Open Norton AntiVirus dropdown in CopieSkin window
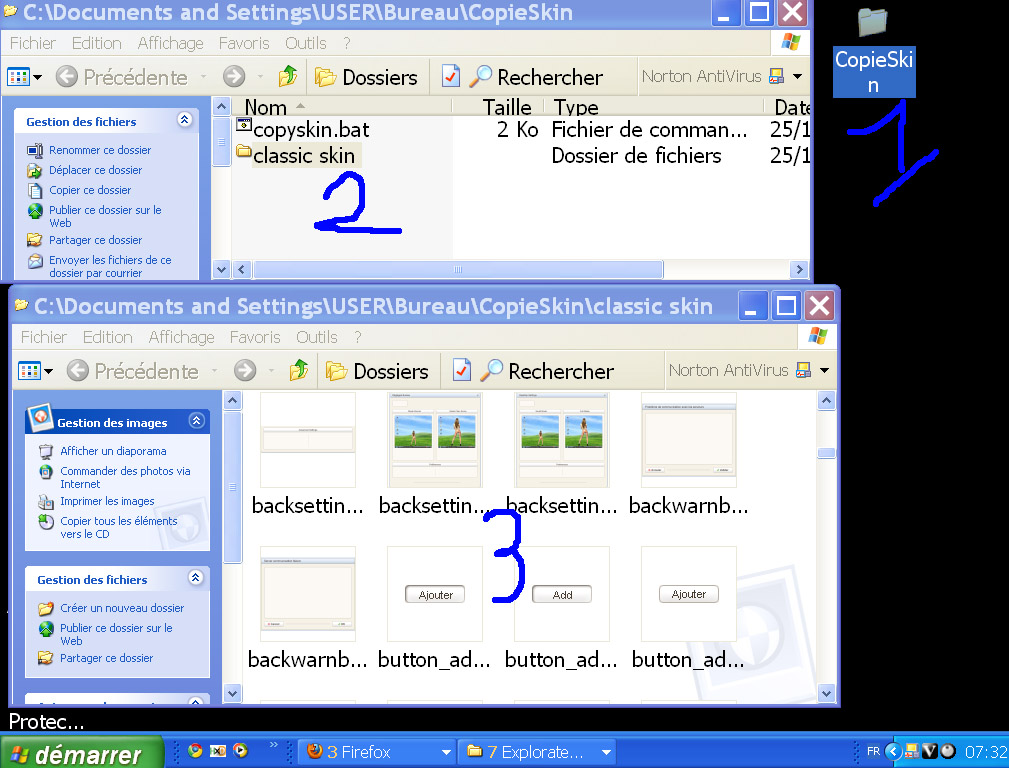This screenshot has width=1009, height=768. 798,76
